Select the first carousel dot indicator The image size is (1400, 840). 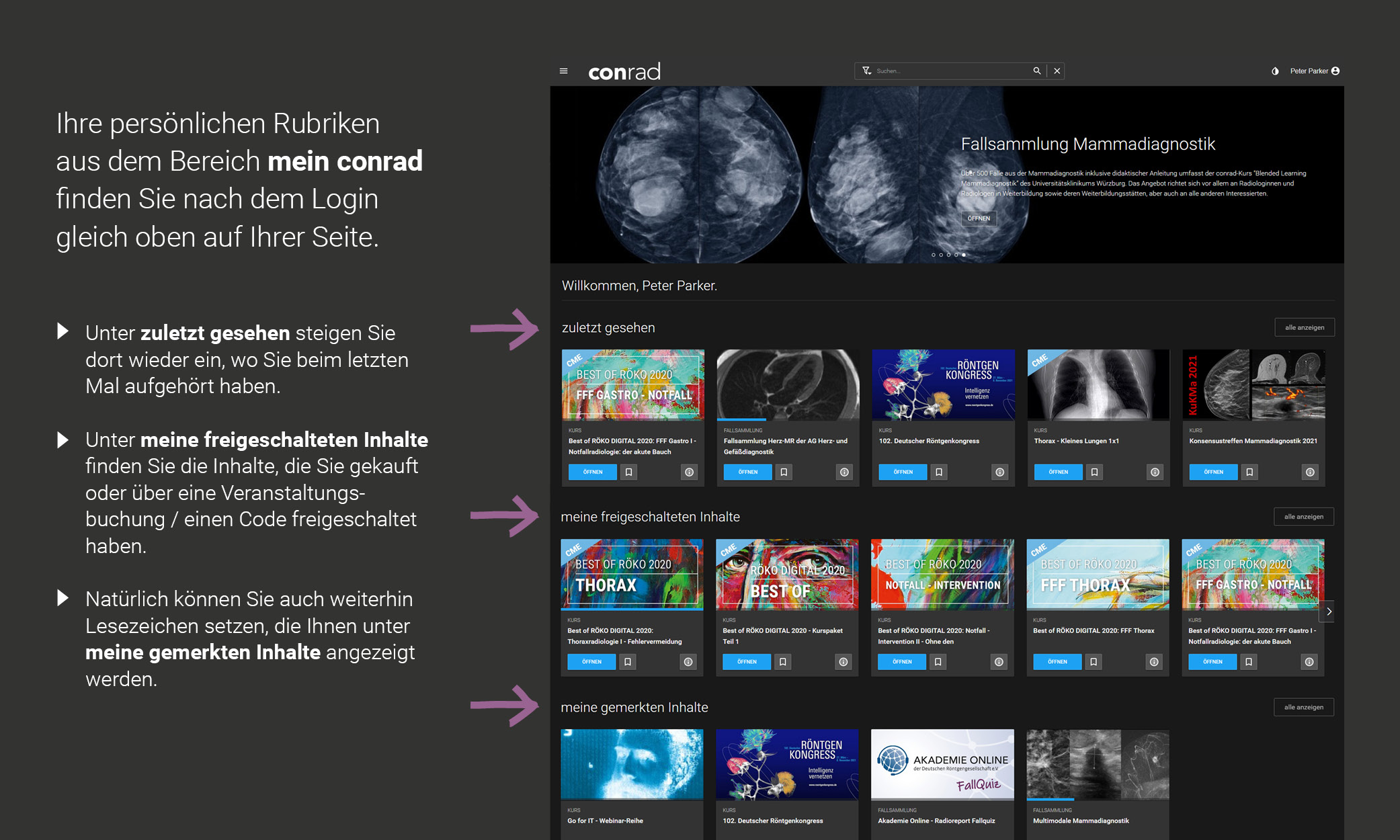click(934, 255)
